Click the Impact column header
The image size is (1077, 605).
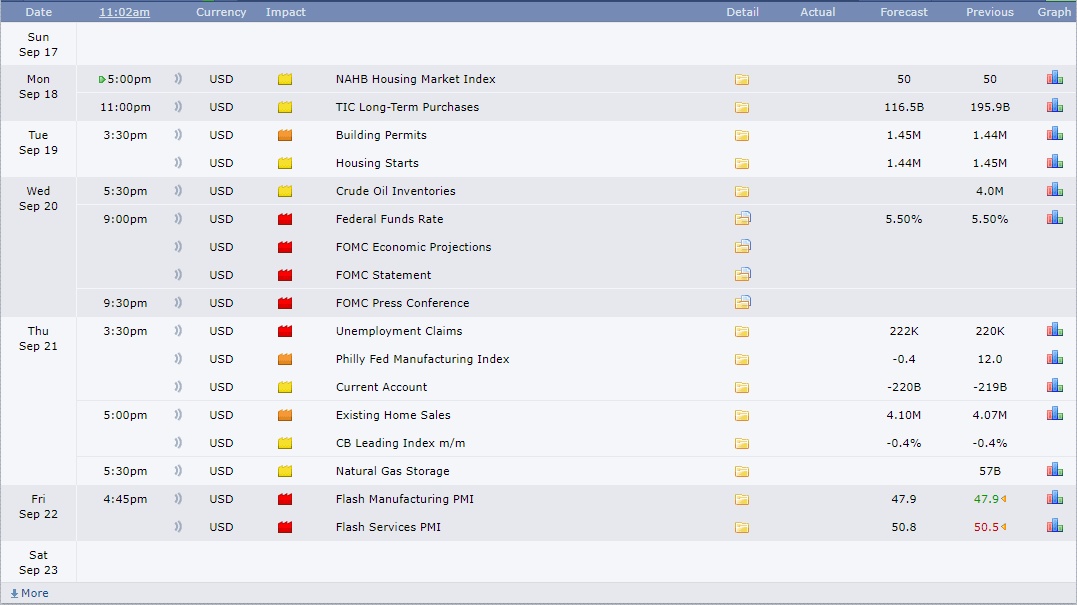coord(286,12)
